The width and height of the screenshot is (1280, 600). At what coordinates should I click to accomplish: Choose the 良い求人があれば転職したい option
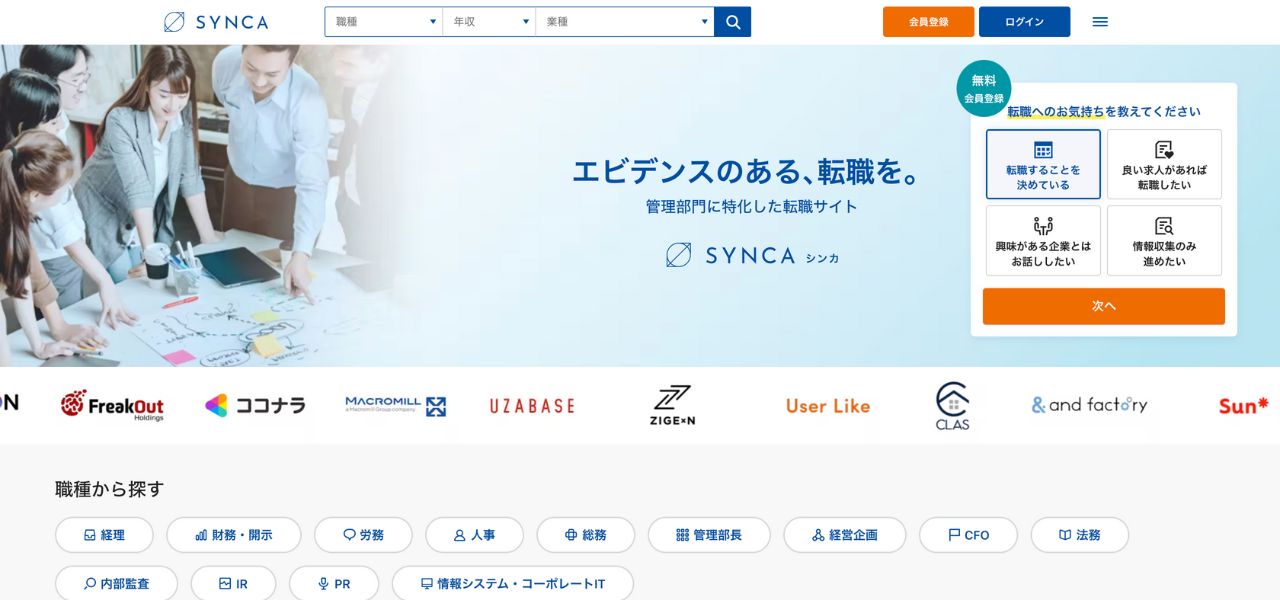click(x=1164, y=164)
